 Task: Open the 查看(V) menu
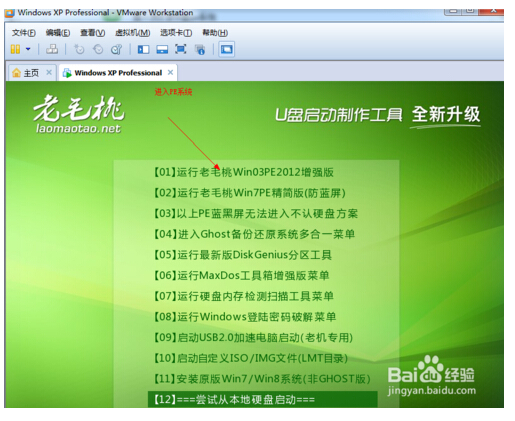92,33
